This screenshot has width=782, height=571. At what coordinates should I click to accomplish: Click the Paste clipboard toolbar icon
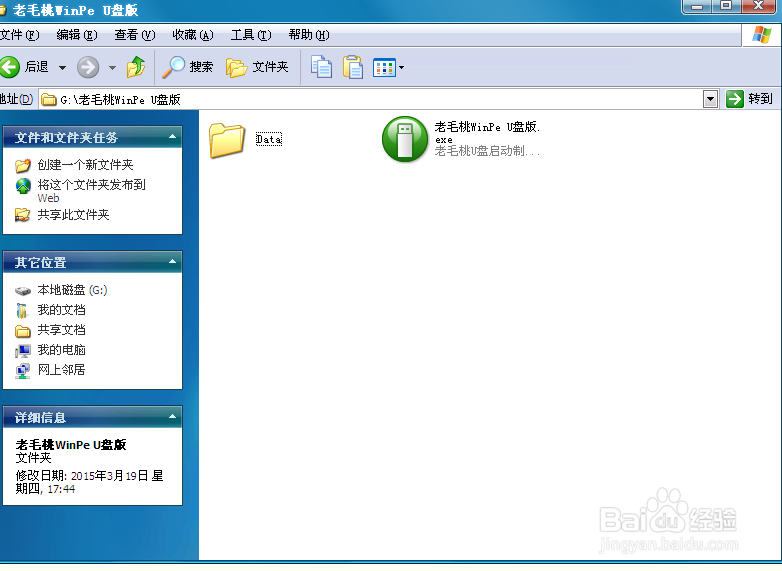tap(353, 67)
